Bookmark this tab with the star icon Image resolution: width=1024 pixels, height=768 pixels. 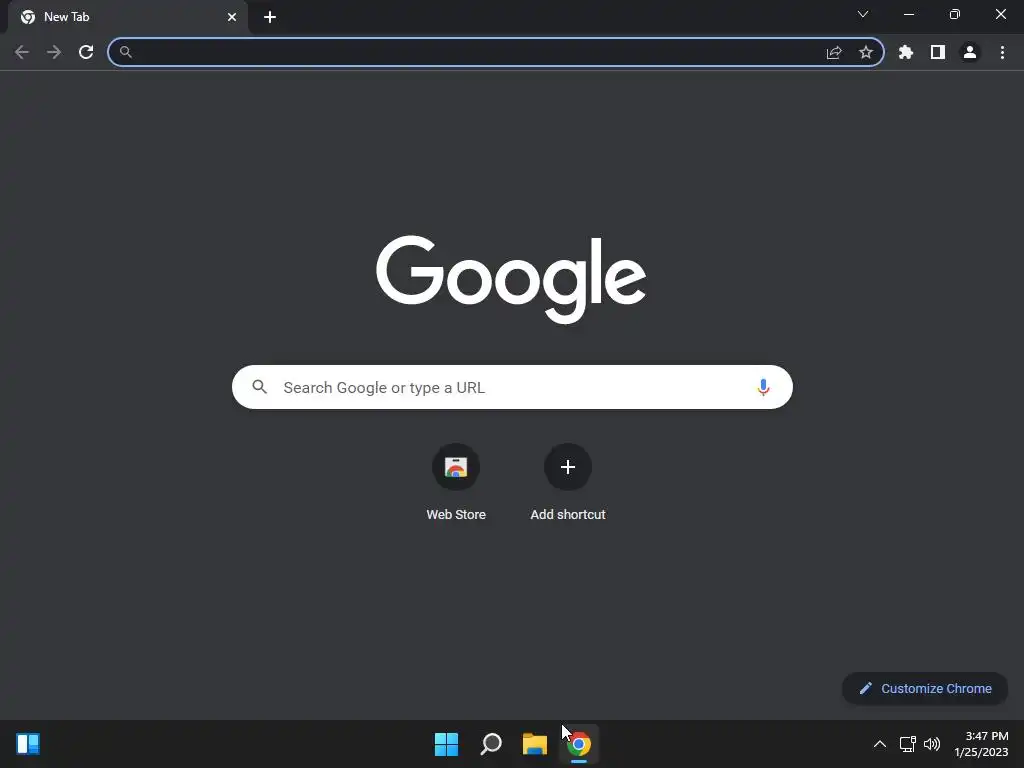866,52
